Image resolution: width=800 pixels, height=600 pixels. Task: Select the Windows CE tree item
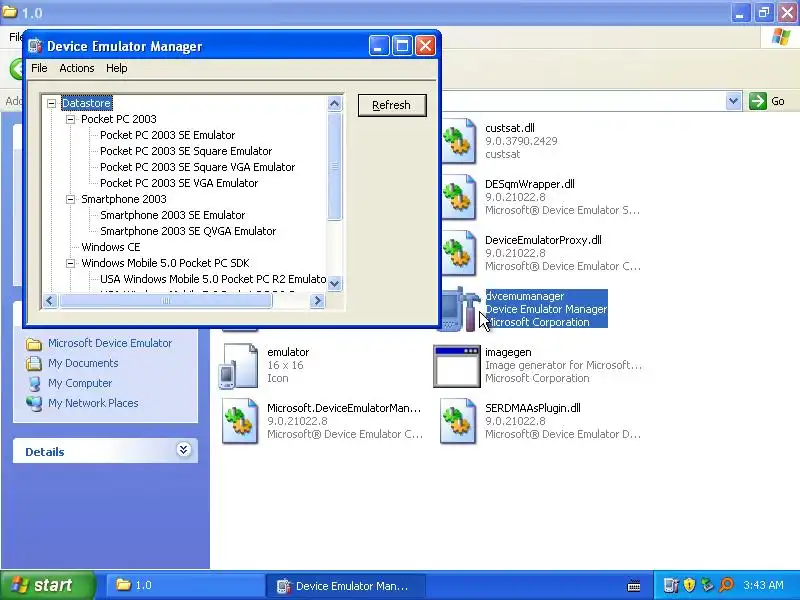[111, 247]
